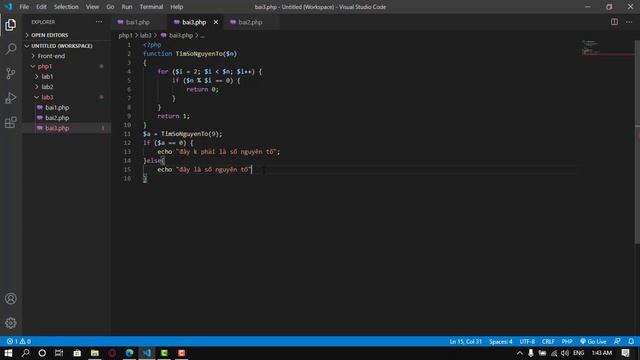The width and height of the screenshot is (640, 360).
Task: Change UTF-8 file encoding
Action: tap(527, 341)
